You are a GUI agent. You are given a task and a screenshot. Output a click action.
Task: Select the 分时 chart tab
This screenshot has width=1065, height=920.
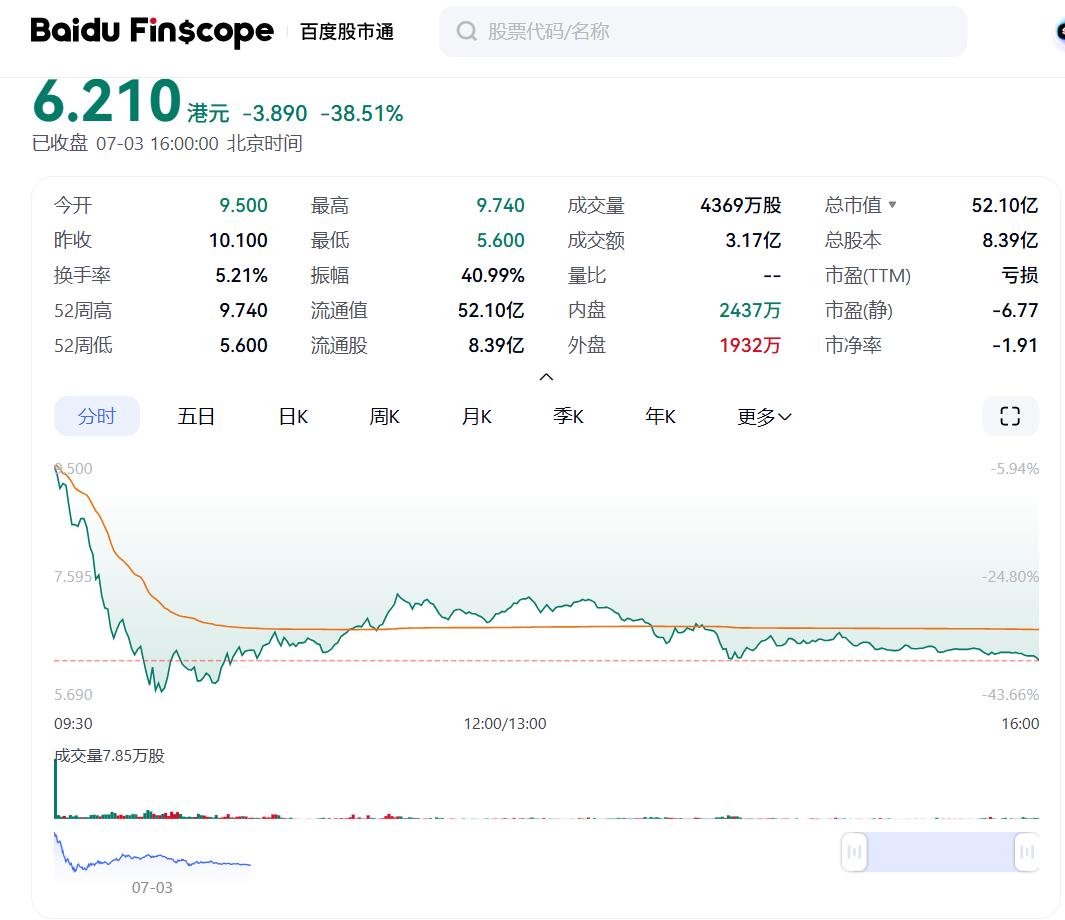tap(97, 416)
